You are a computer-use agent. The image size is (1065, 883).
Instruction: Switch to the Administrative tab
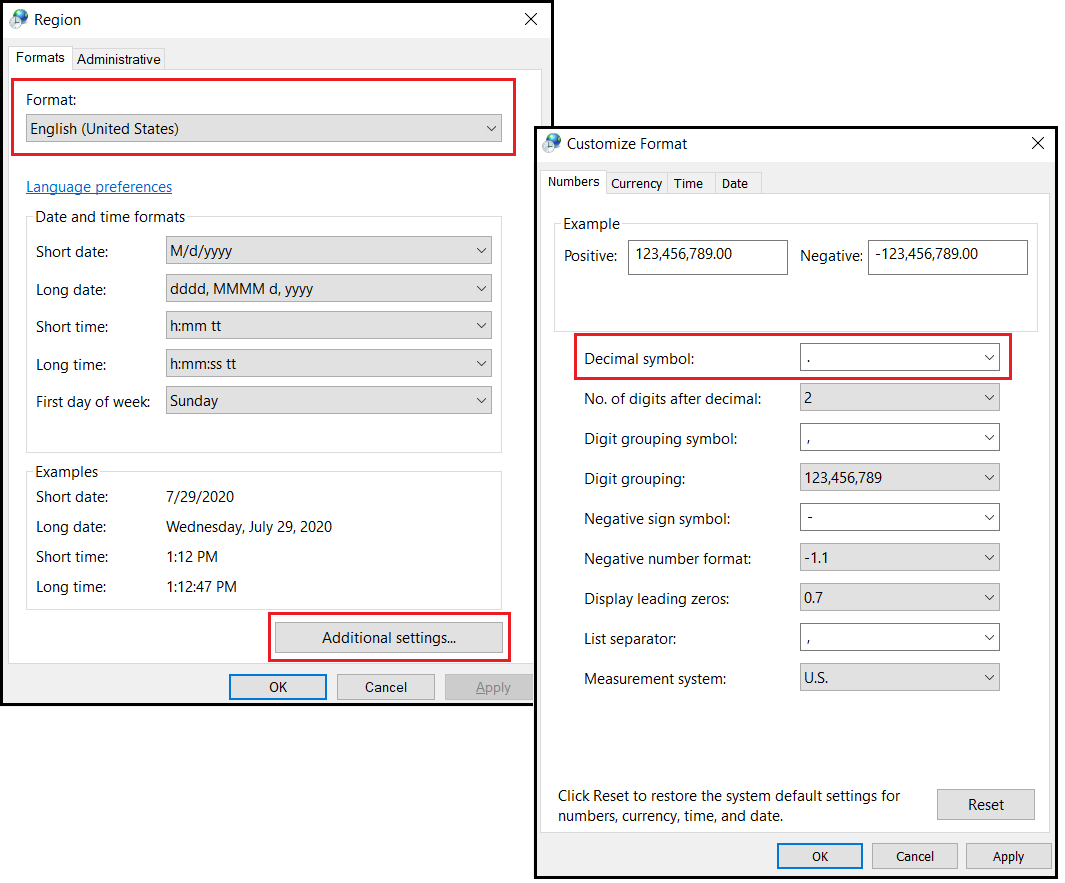(118, 58)
